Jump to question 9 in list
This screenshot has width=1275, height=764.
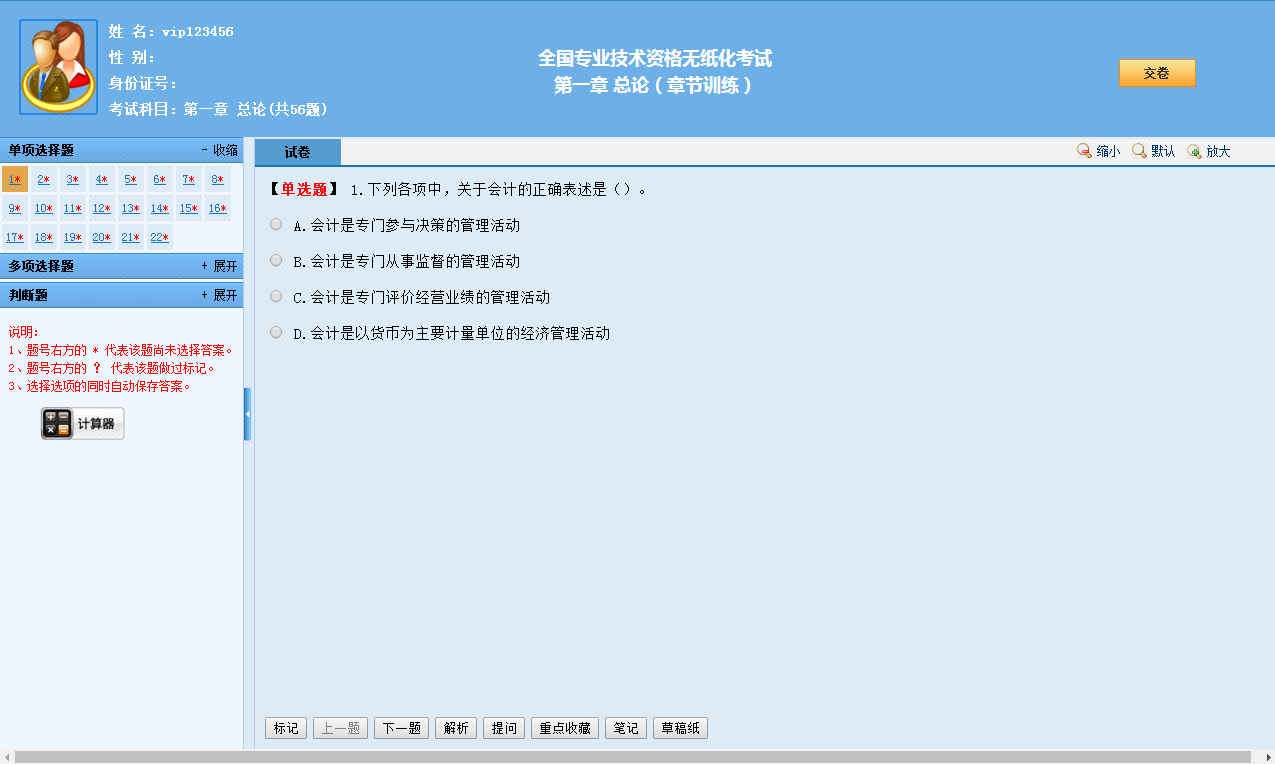click(x=15, y=209)
